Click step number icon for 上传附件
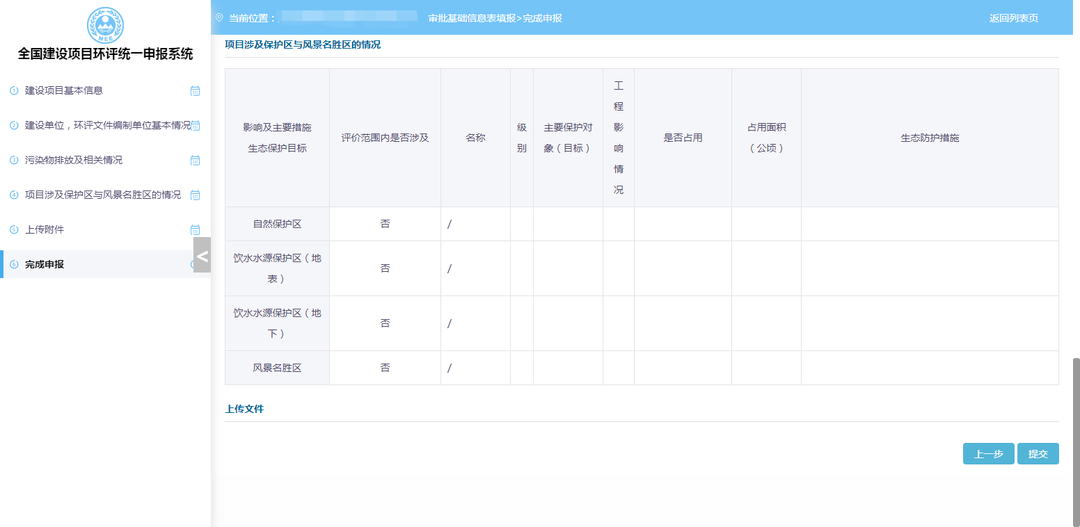The width and height of the screenshot is (1080, 527). (x=14, y=229)
